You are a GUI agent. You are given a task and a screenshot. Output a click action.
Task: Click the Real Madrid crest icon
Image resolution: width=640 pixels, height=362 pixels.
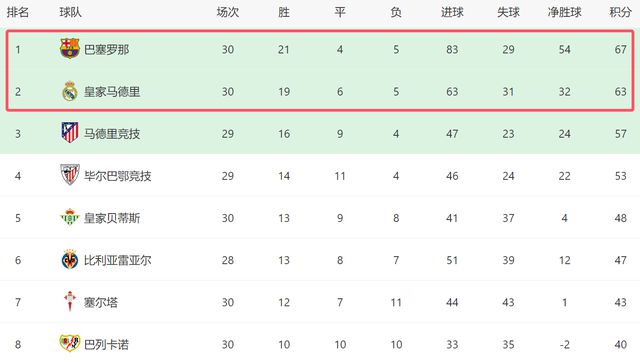pyautogui.click(x=69, y=91)
